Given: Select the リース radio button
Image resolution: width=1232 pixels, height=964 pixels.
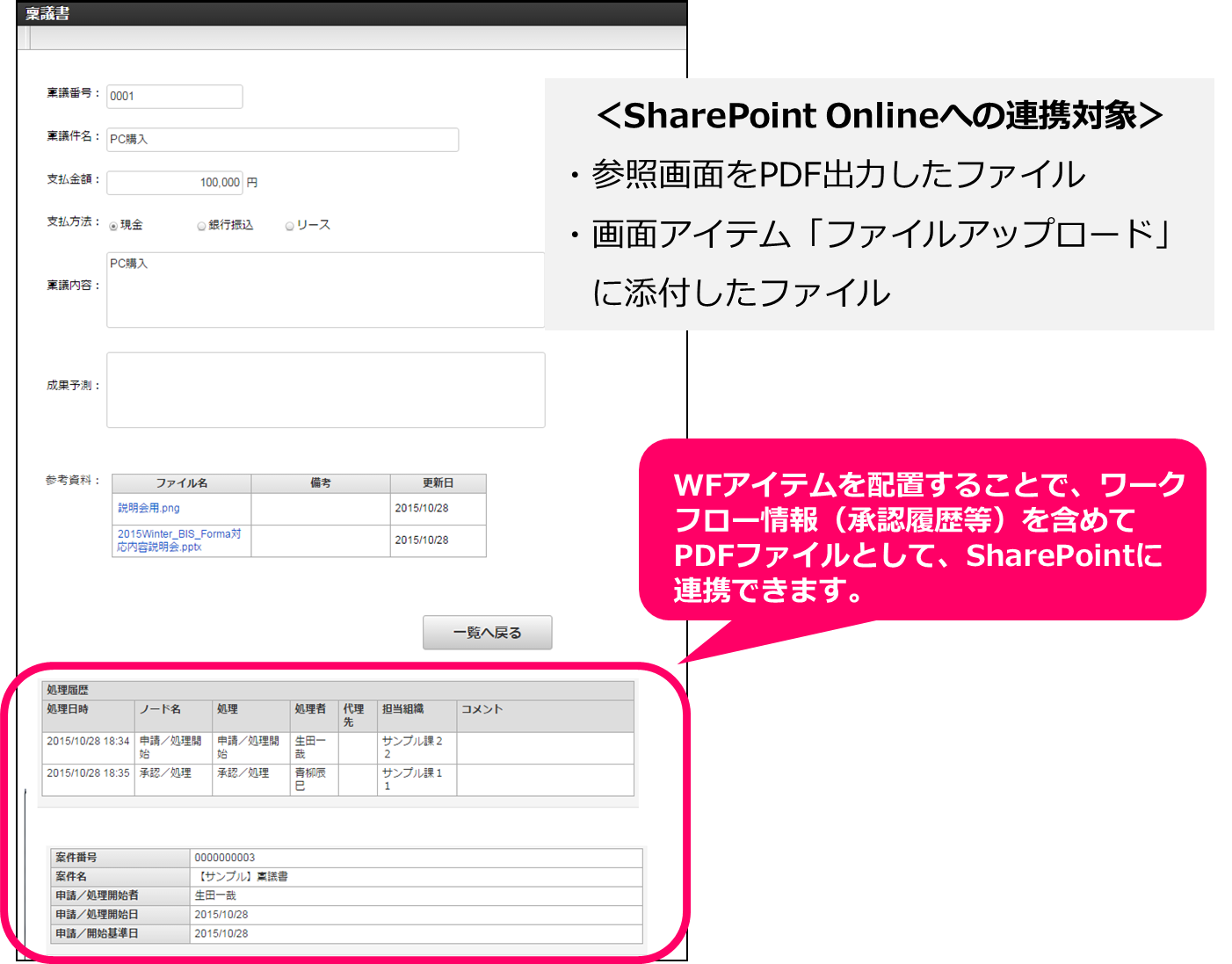Looking at the screenshot, I should [290, 227].
